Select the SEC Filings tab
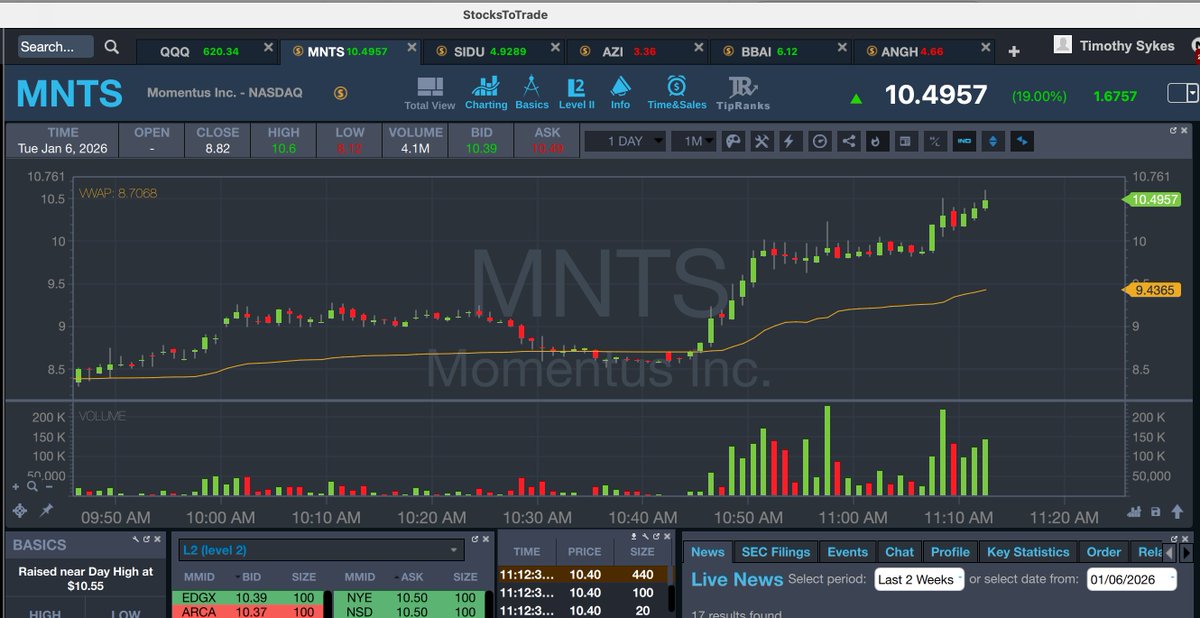This screenshot has width=1200, height=618. click(776, 552)
